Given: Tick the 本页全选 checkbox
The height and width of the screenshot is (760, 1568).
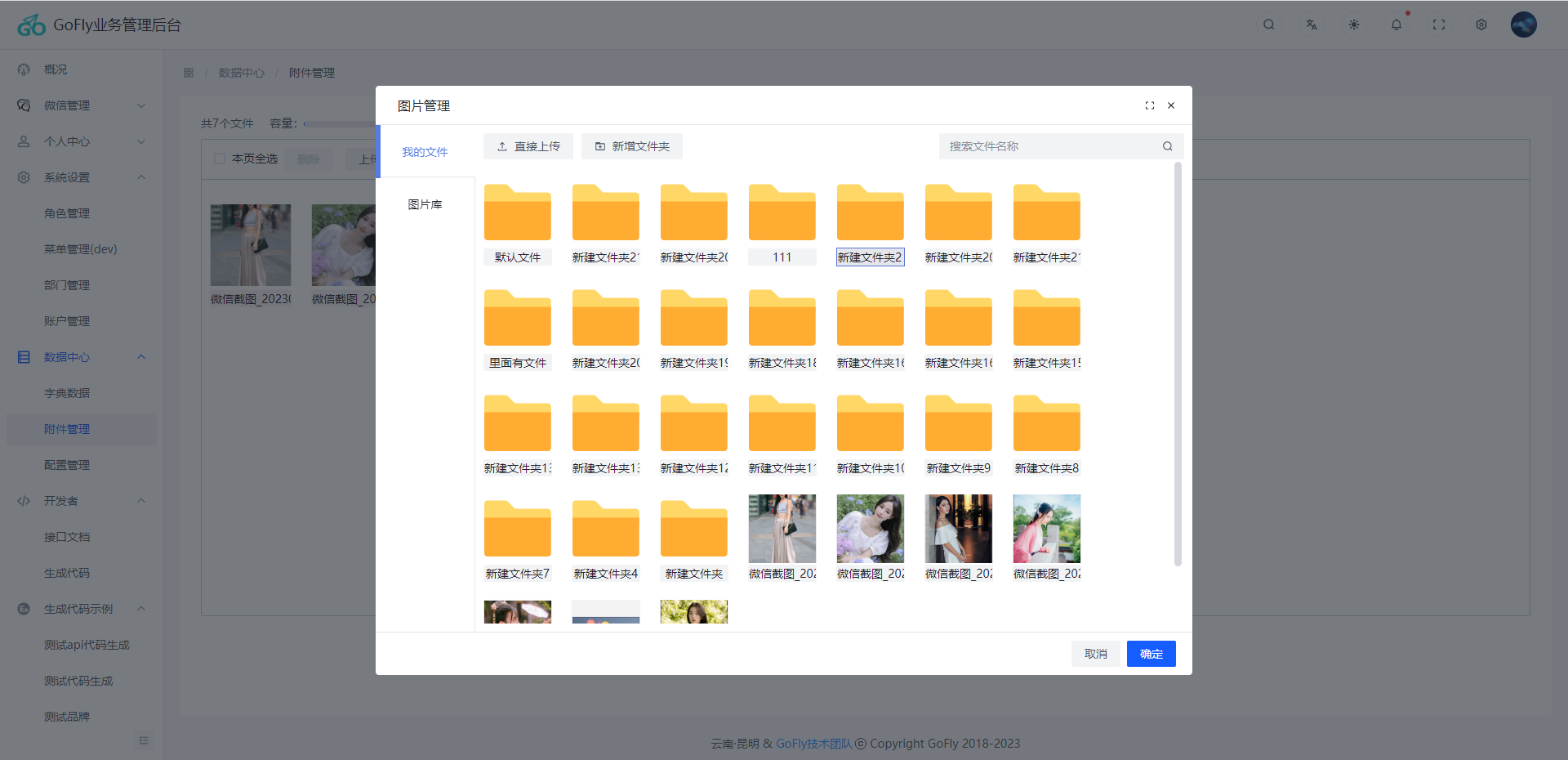Looking at the screenshot, I should pos(220,159).
